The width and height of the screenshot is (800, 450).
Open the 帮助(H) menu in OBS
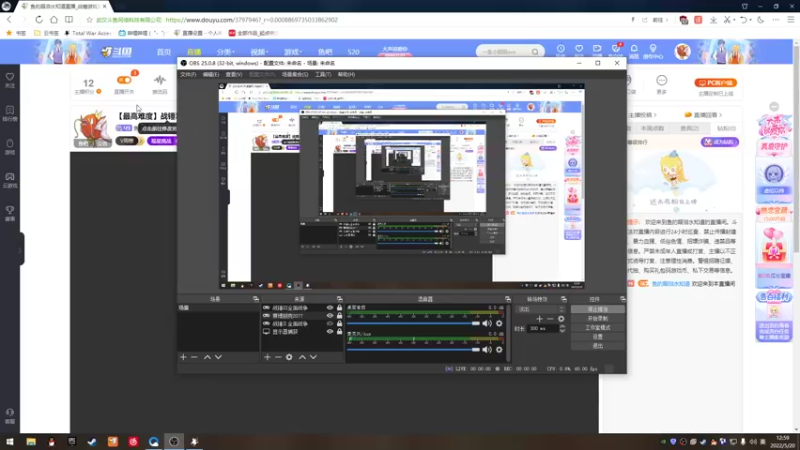tap(346, 74)
